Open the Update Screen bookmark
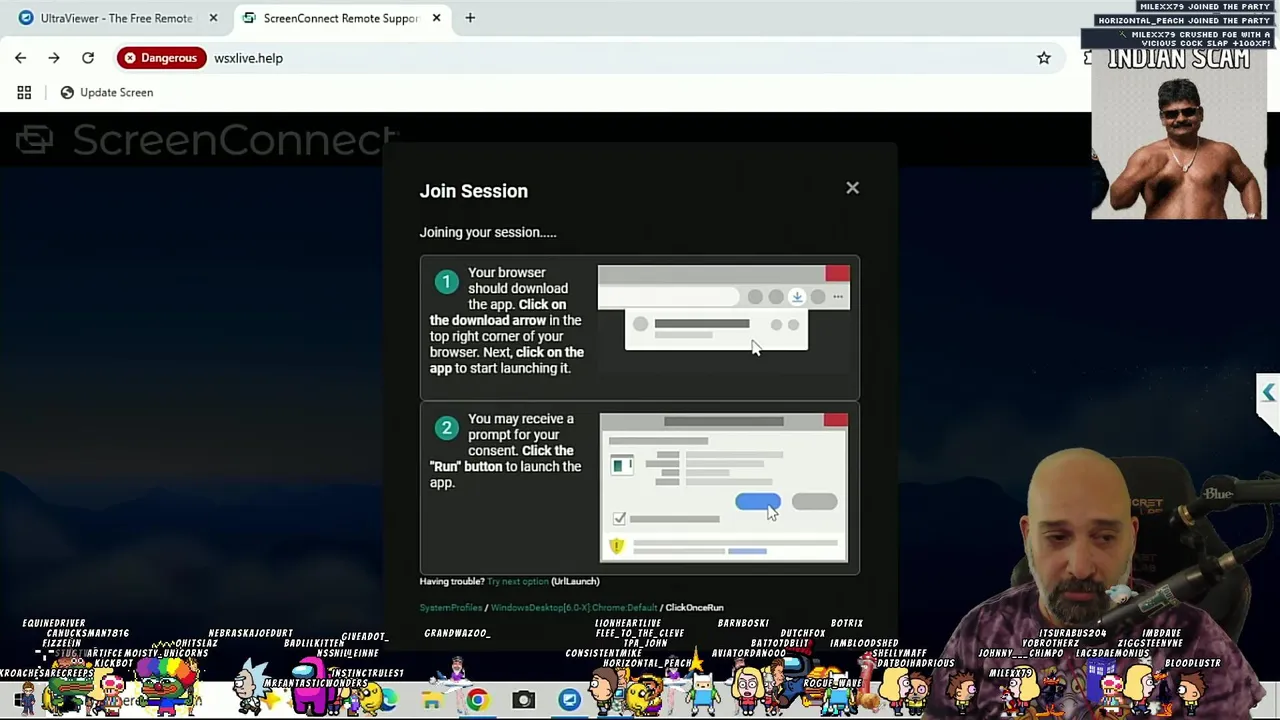This screenshot has width=1280, height=720. coord(107,92)
